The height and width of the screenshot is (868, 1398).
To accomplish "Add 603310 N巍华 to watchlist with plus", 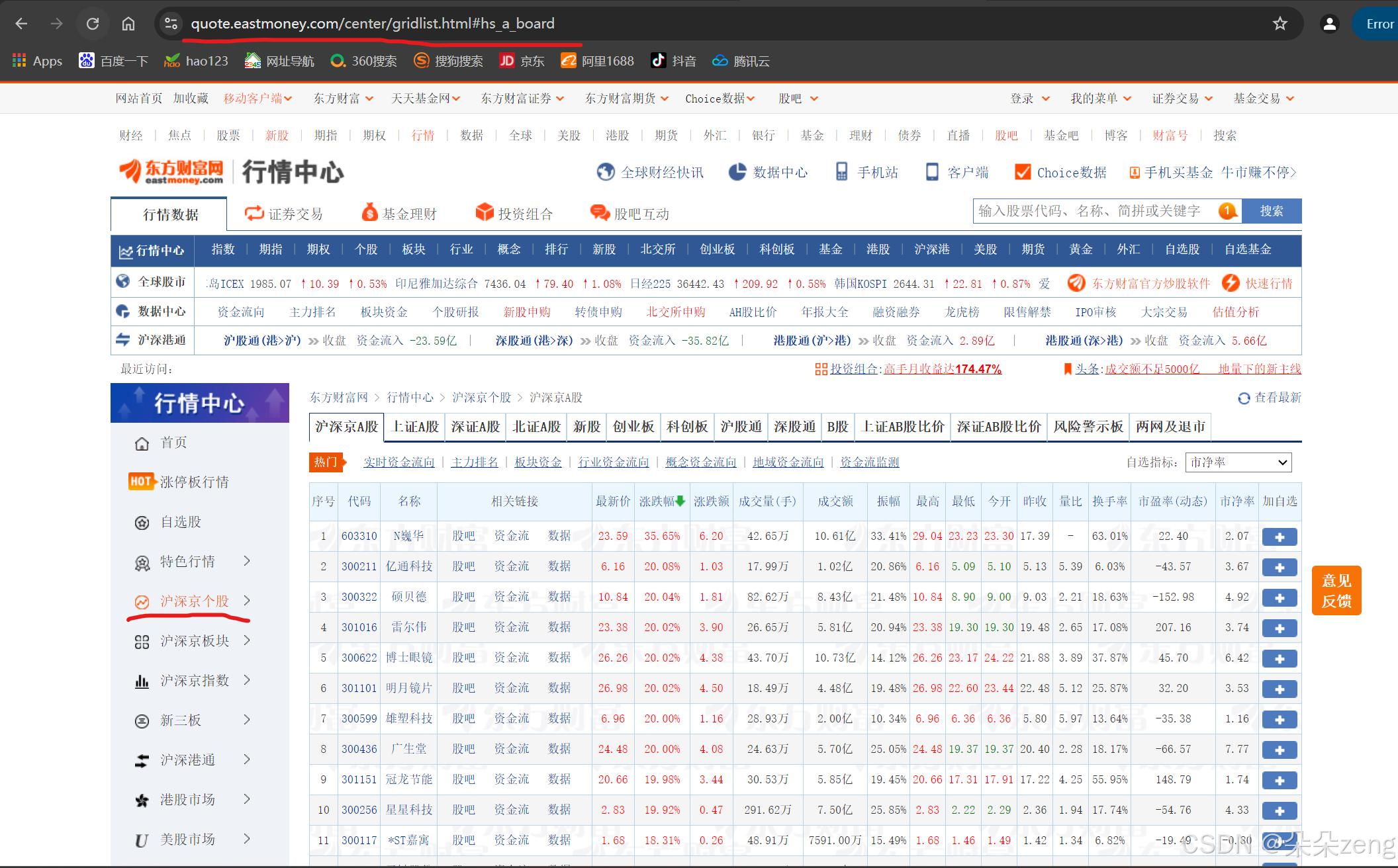I will click(1280, 537).
